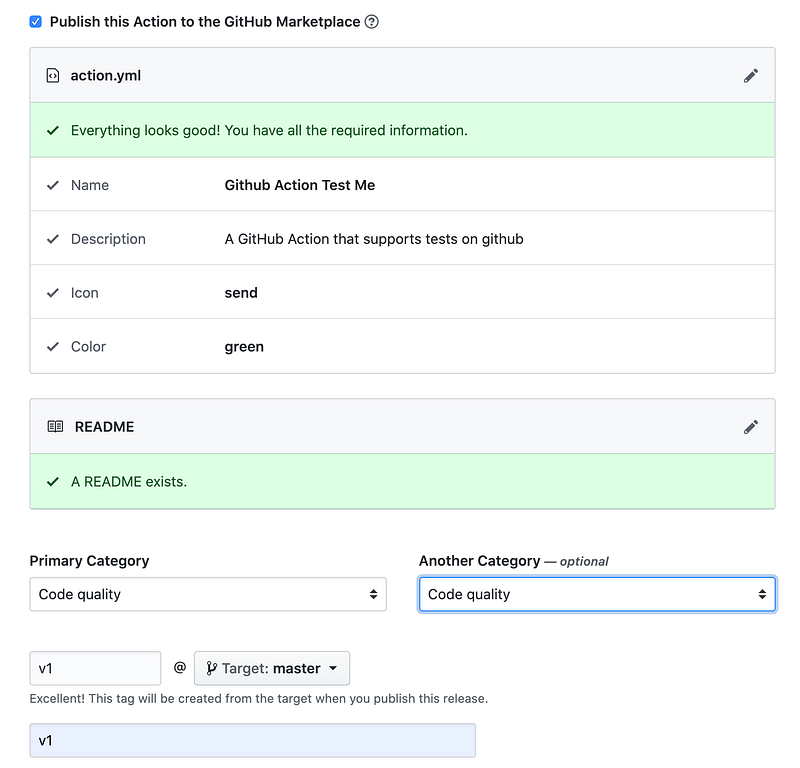Click checkmark icon beside Icon row
The width and height of the screenshot is (800, 768).
53,293
